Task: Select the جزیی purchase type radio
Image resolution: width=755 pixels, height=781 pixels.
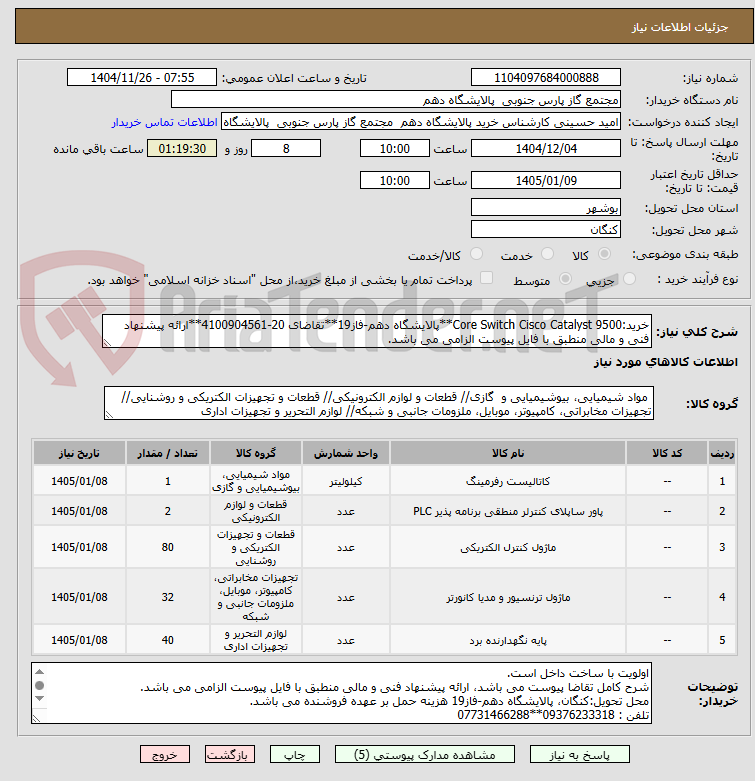Action: 629,278
